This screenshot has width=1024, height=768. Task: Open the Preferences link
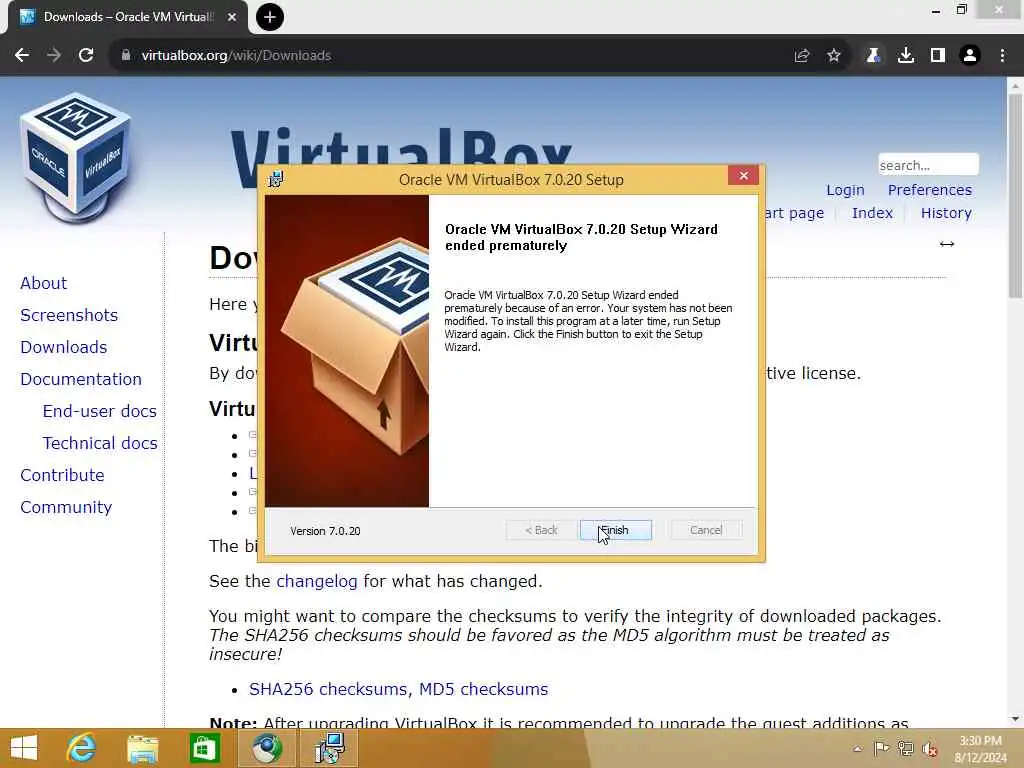pyautogui.click(x=929, y=190)
